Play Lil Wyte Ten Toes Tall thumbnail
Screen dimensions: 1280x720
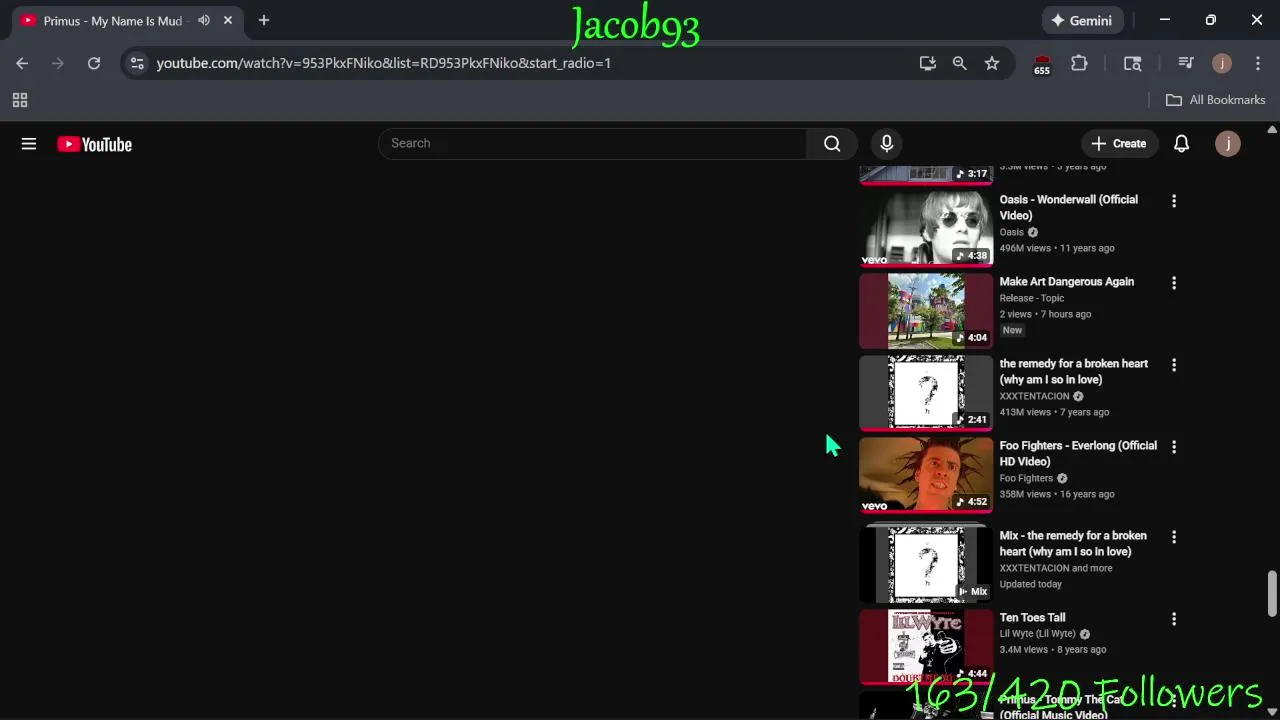coord(926,646)
